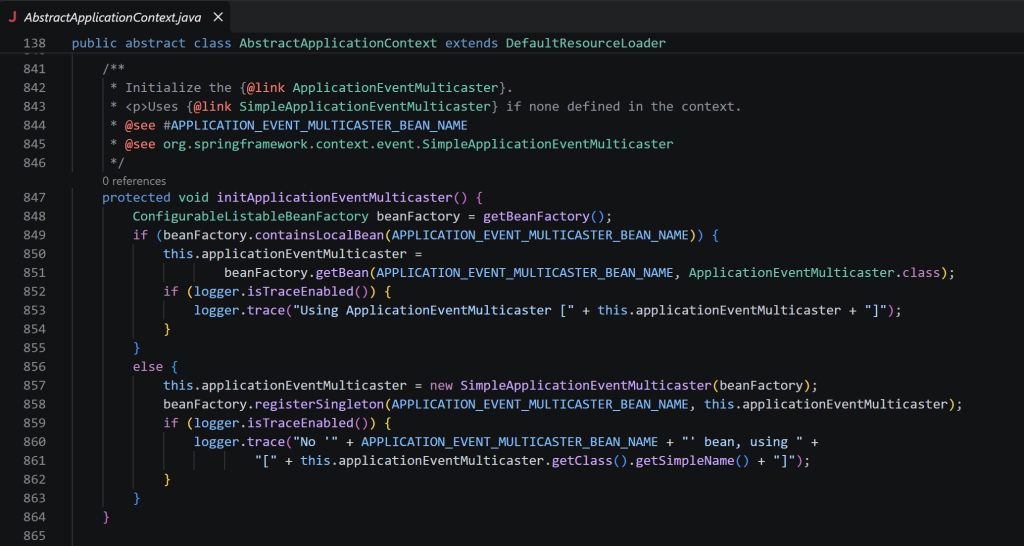Click line number 865 in the gutter

(x=35, y=536)
